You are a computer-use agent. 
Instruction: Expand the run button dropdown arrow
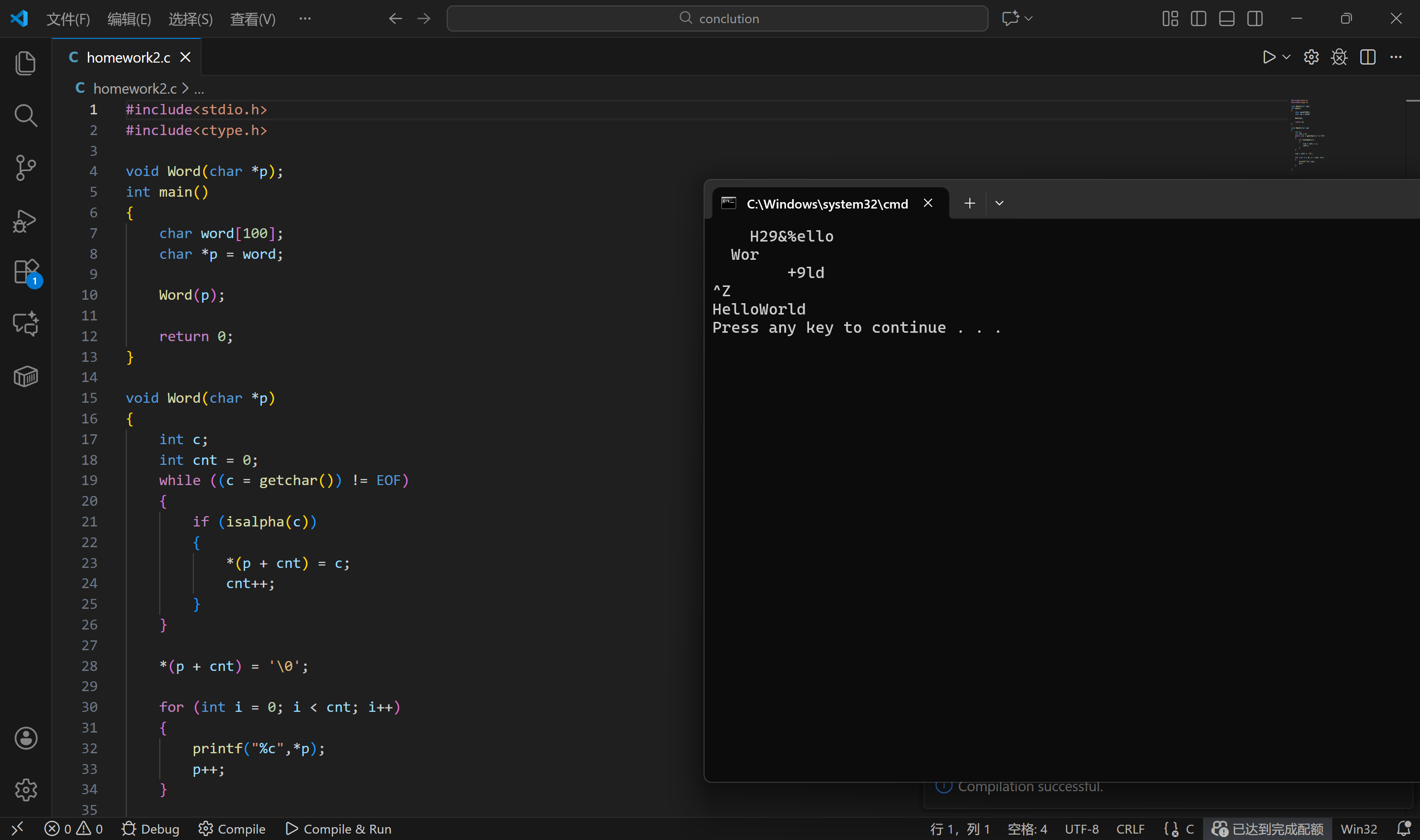tap(1286, 57)
